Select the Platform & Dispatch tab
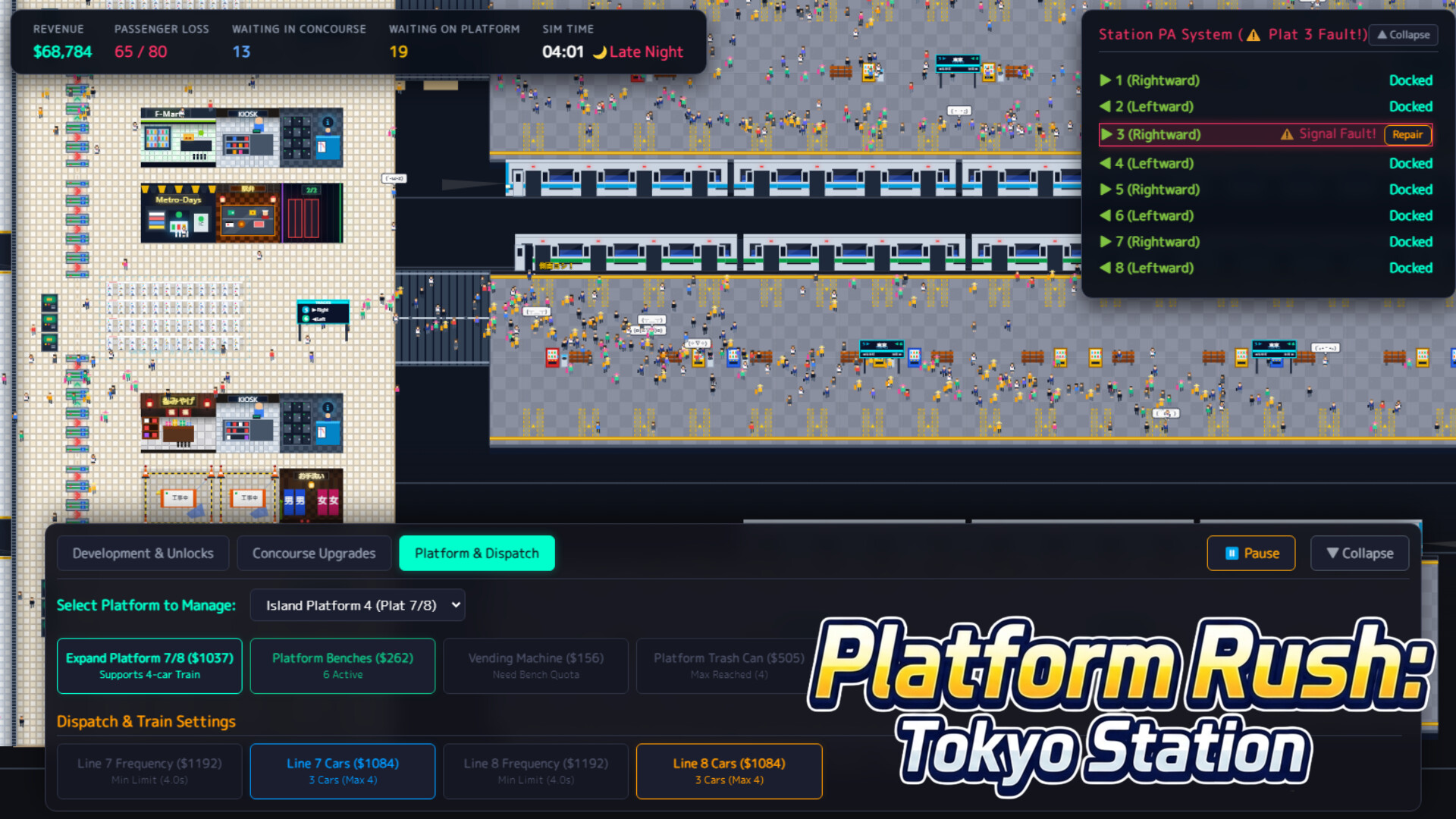 tap(477, 554)
